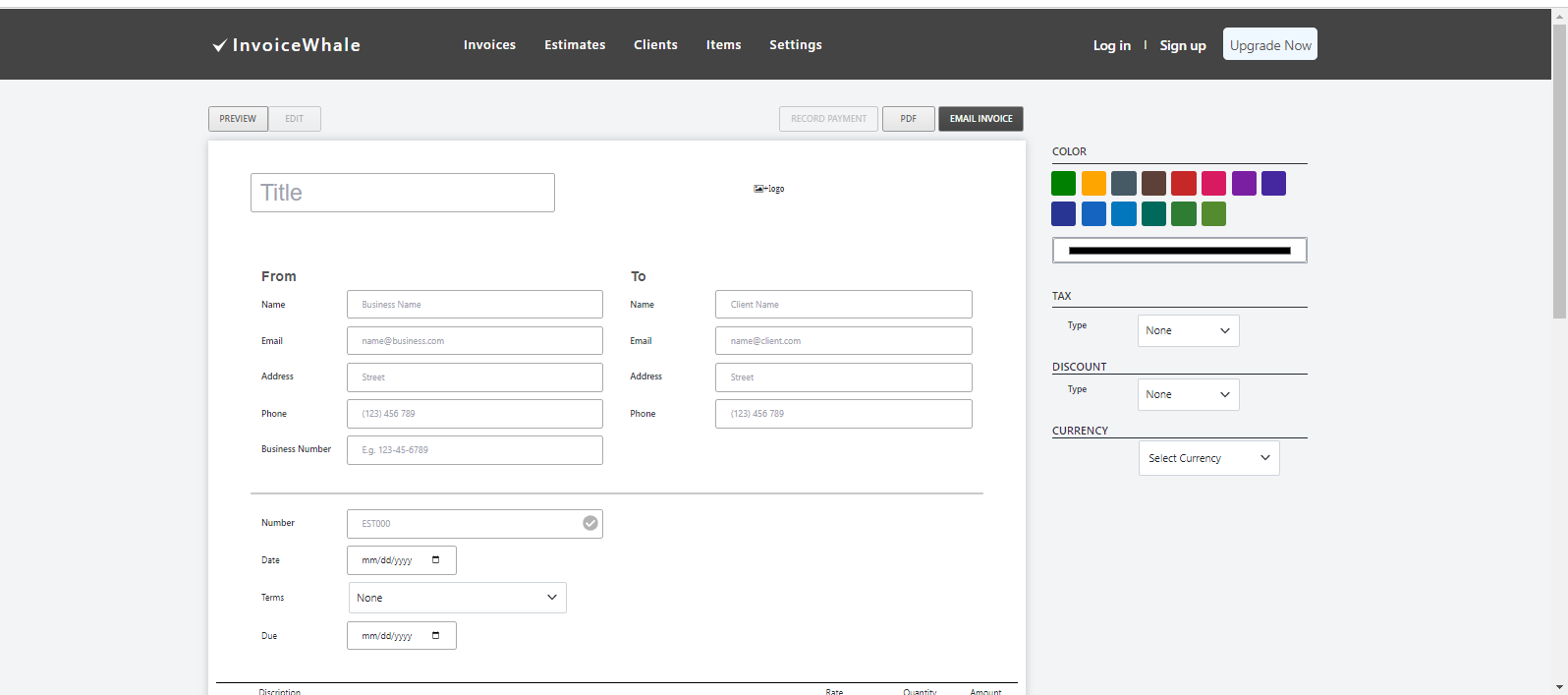Click the From Phone field
Viewport: 1568px width, 695px height.
475,414
